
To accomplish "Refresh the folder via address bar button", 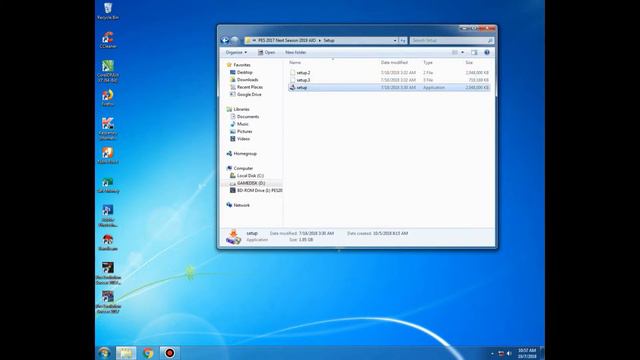I will point(403,40).
